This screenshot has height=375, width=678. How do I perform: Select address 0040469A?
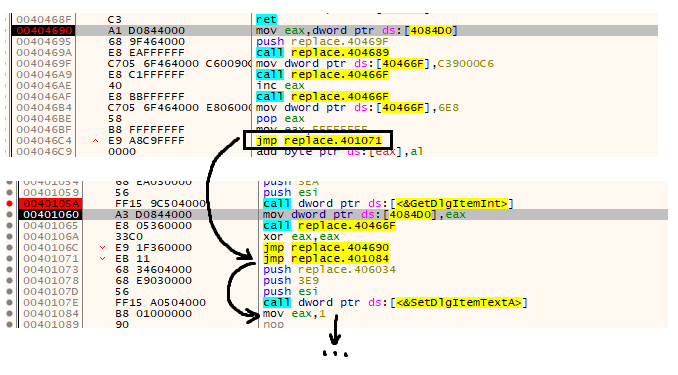click(44, 53)
